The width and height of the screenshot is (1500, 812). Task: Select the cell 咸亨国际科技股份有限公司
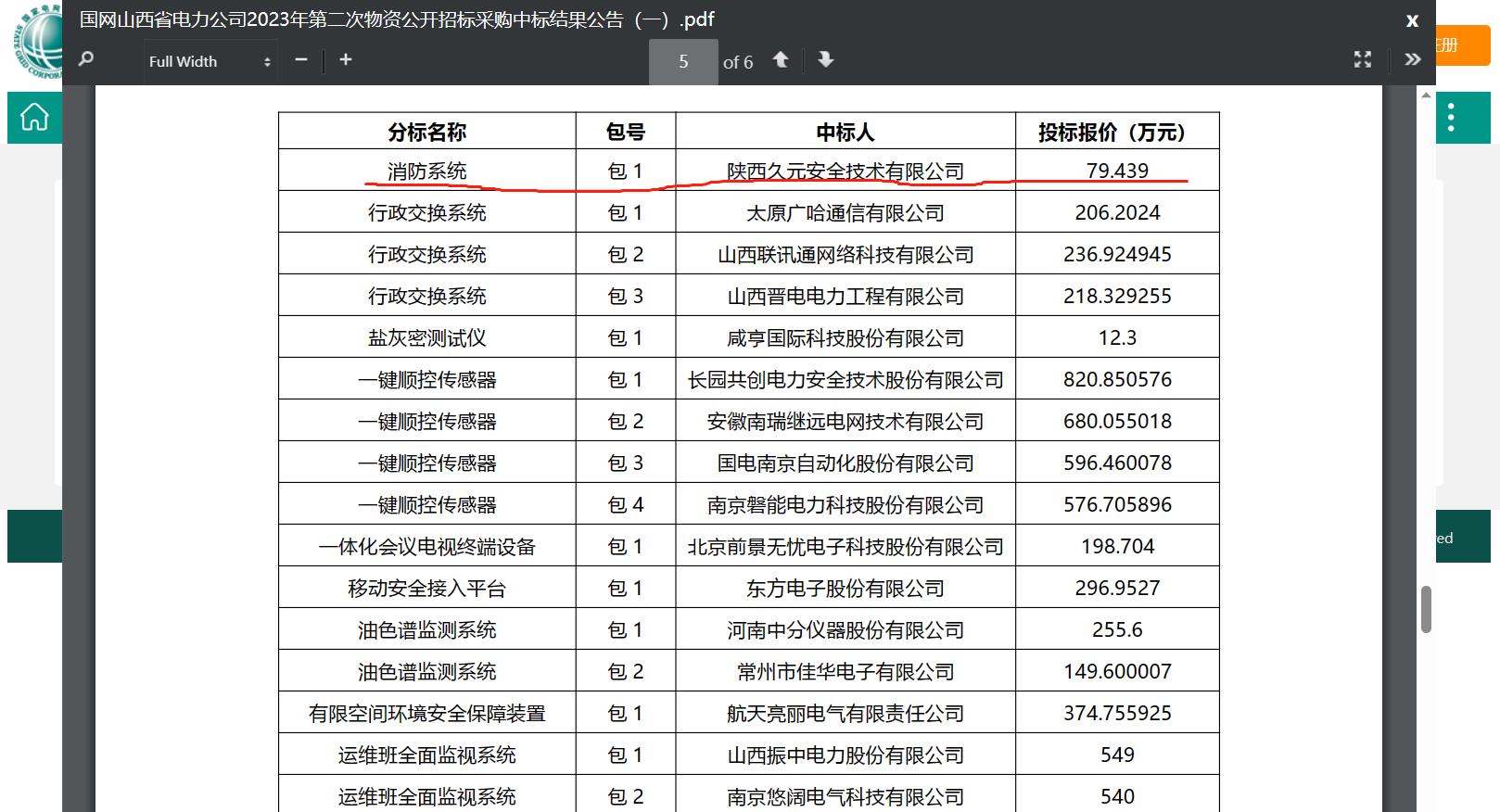click(845, 338)
